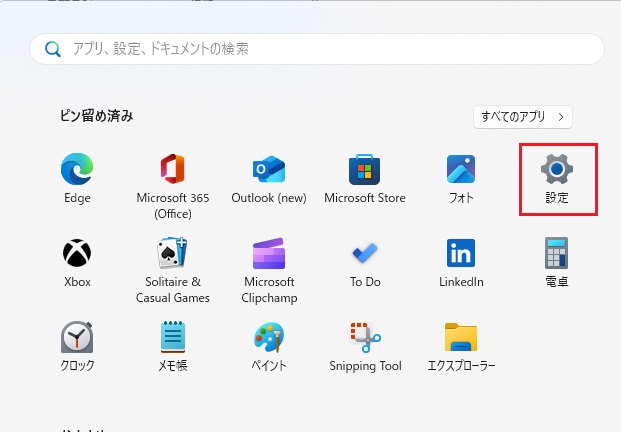Launch the Xbox app
This screenshot has width=621, height=432.
(x=77, y=253)
